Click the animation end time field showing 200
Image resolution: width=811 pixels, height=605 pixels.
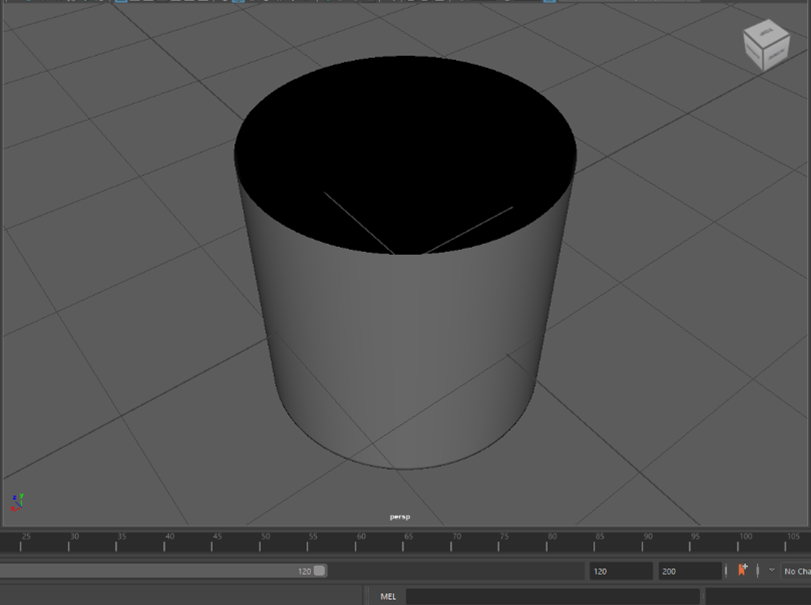click(688, 571)
